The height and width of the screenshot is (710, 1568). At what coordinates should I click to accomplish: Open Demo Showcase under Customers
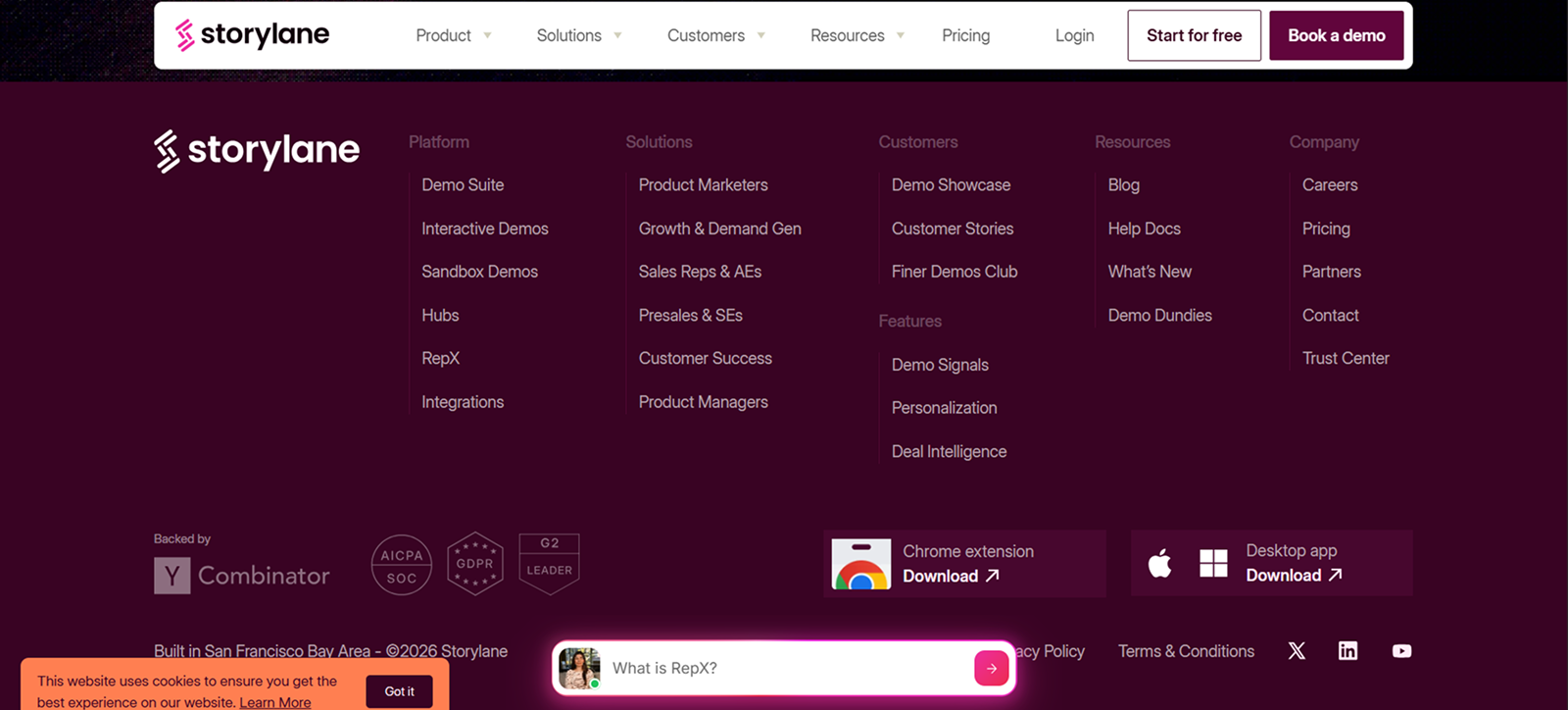(x=951, y=185)
